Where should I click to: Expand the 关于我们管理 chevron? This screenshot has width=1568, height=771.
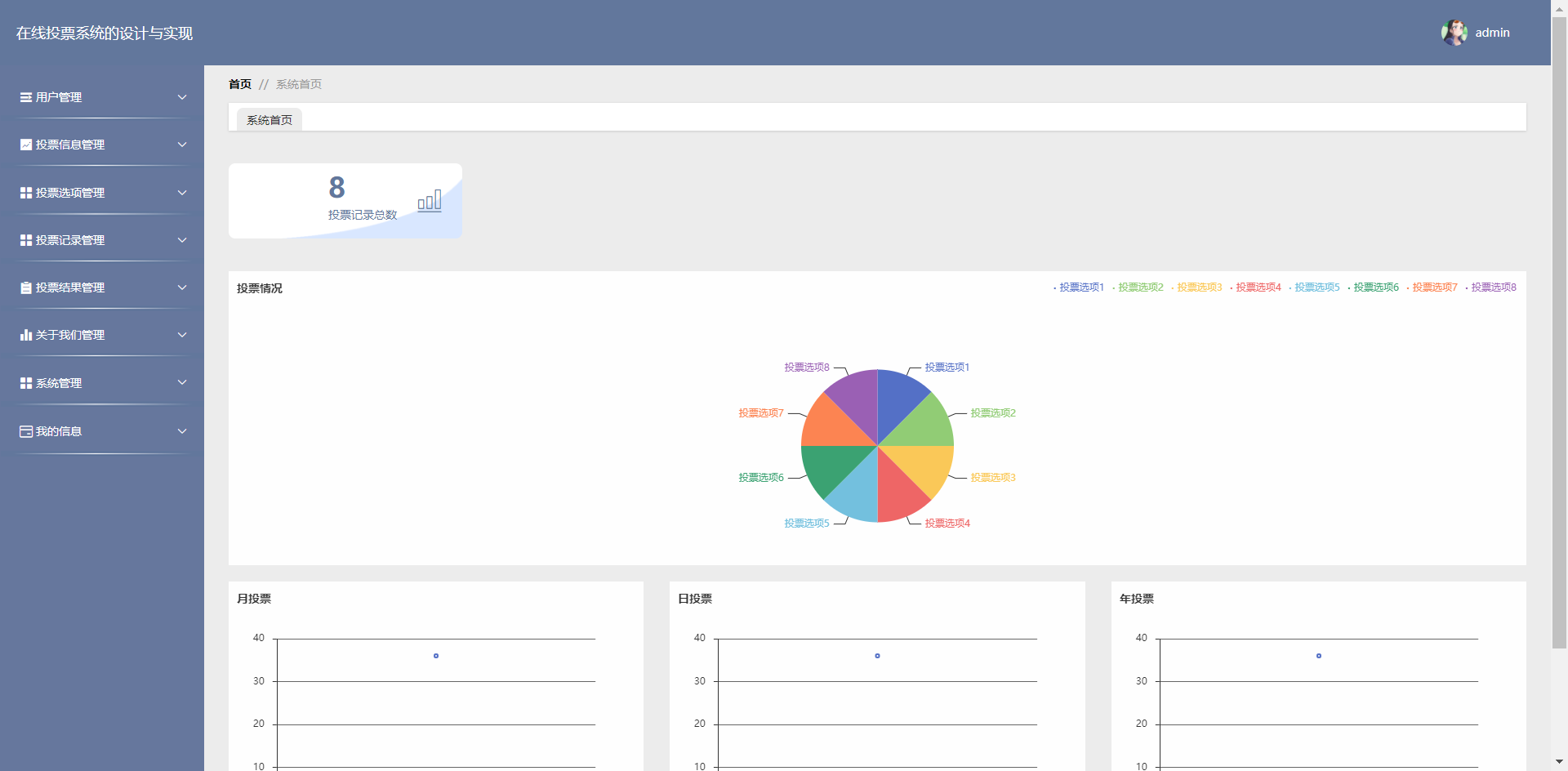click(182, 335)
